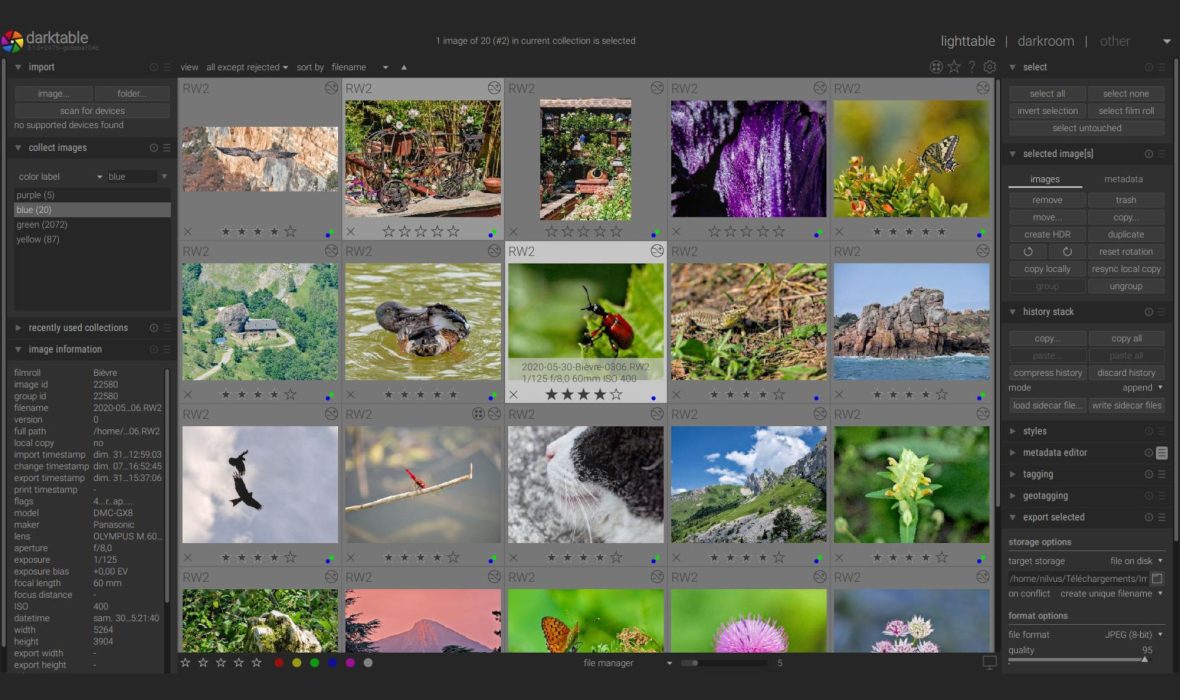Reverse the sort order with the triangle toggle
This screenshot has height=700, width=1180.
click(x=404, y=67)
